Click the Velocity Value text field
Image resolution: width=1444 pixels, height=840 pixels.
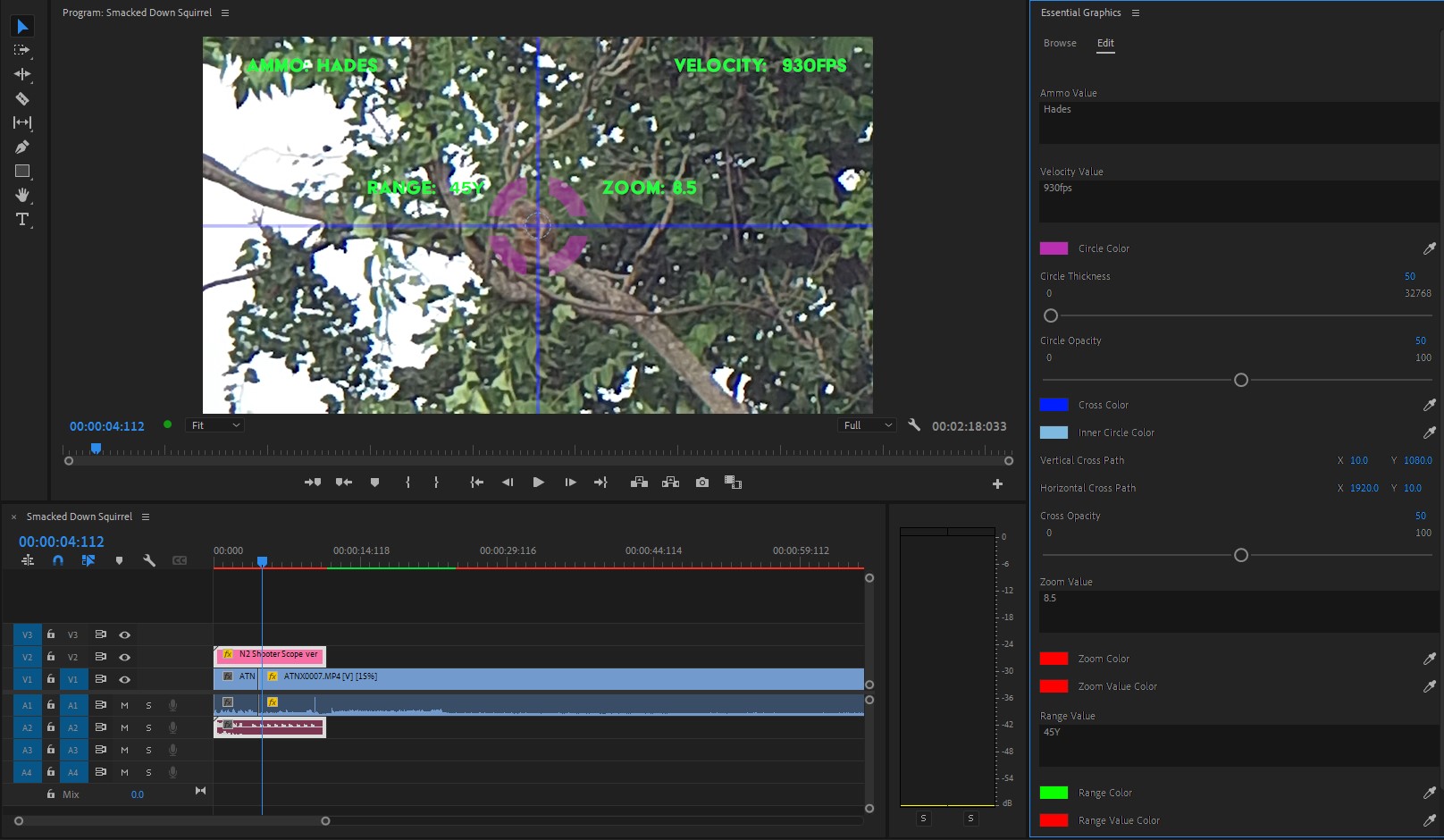click(1238, 201)
